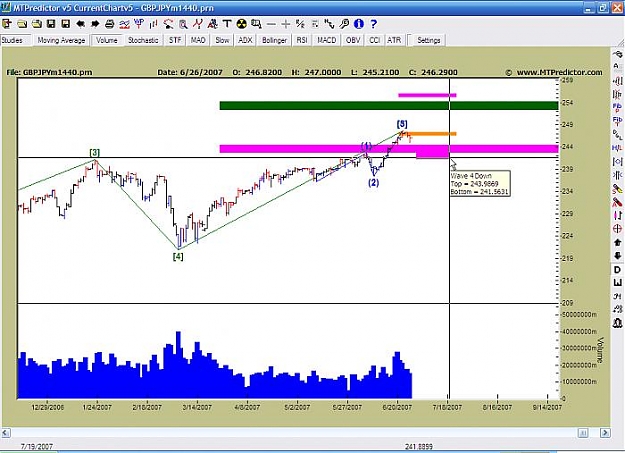The width and height of the screenshot is (625, 453).
Task: Click the small top magenta zone bar
Action: (x=427, y=95)
